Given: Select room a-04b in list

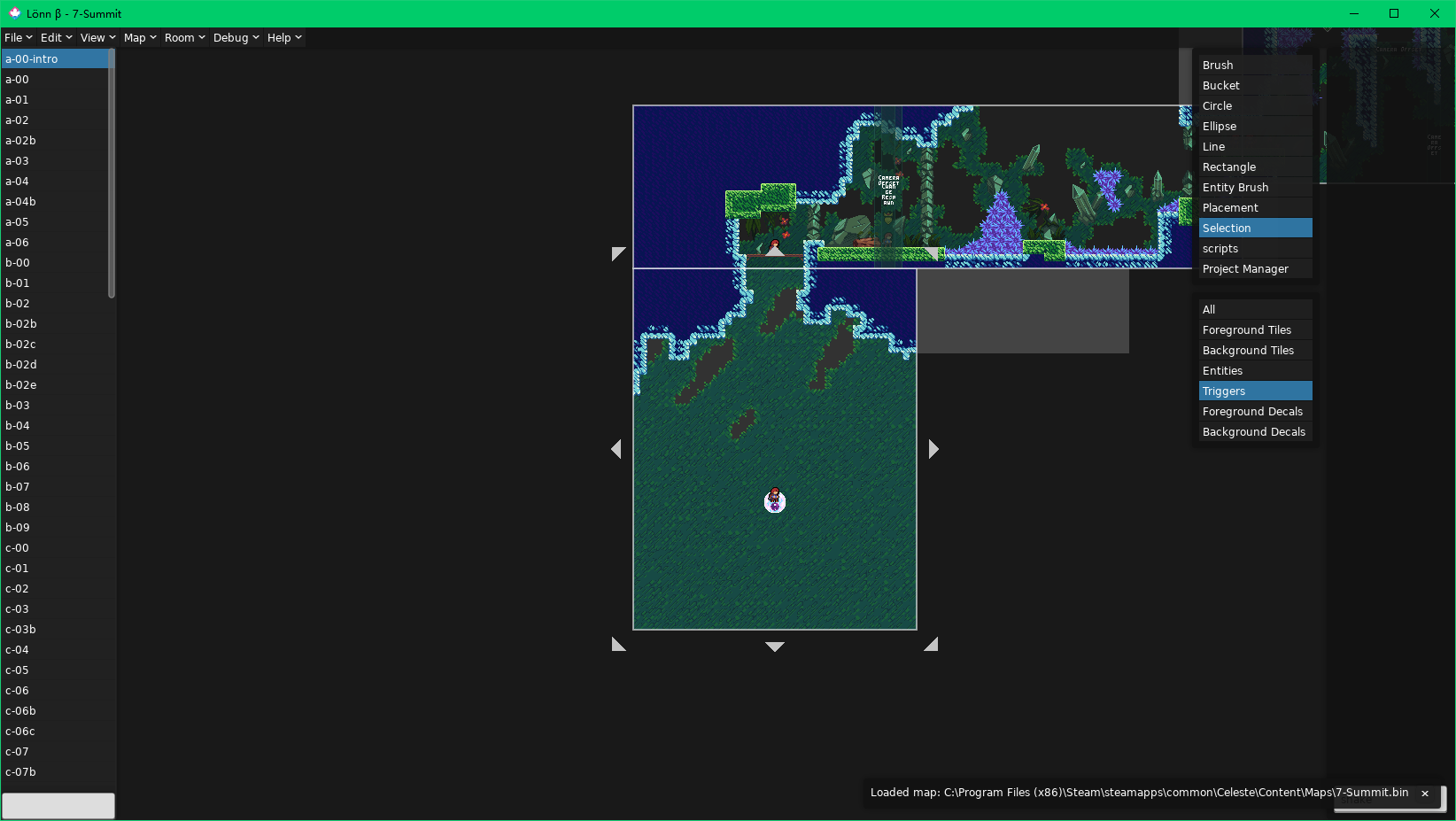Looking at the screenshot, I should [x=54, y=202].
